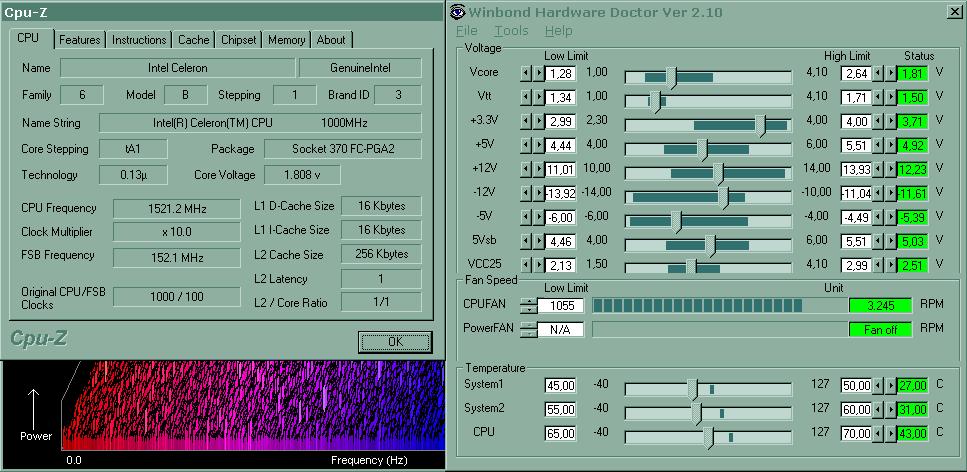967x472 pixels.
Task: Click the +3.3V voltage slider handle
Action: pyautogui.click(x=760, y=126)
